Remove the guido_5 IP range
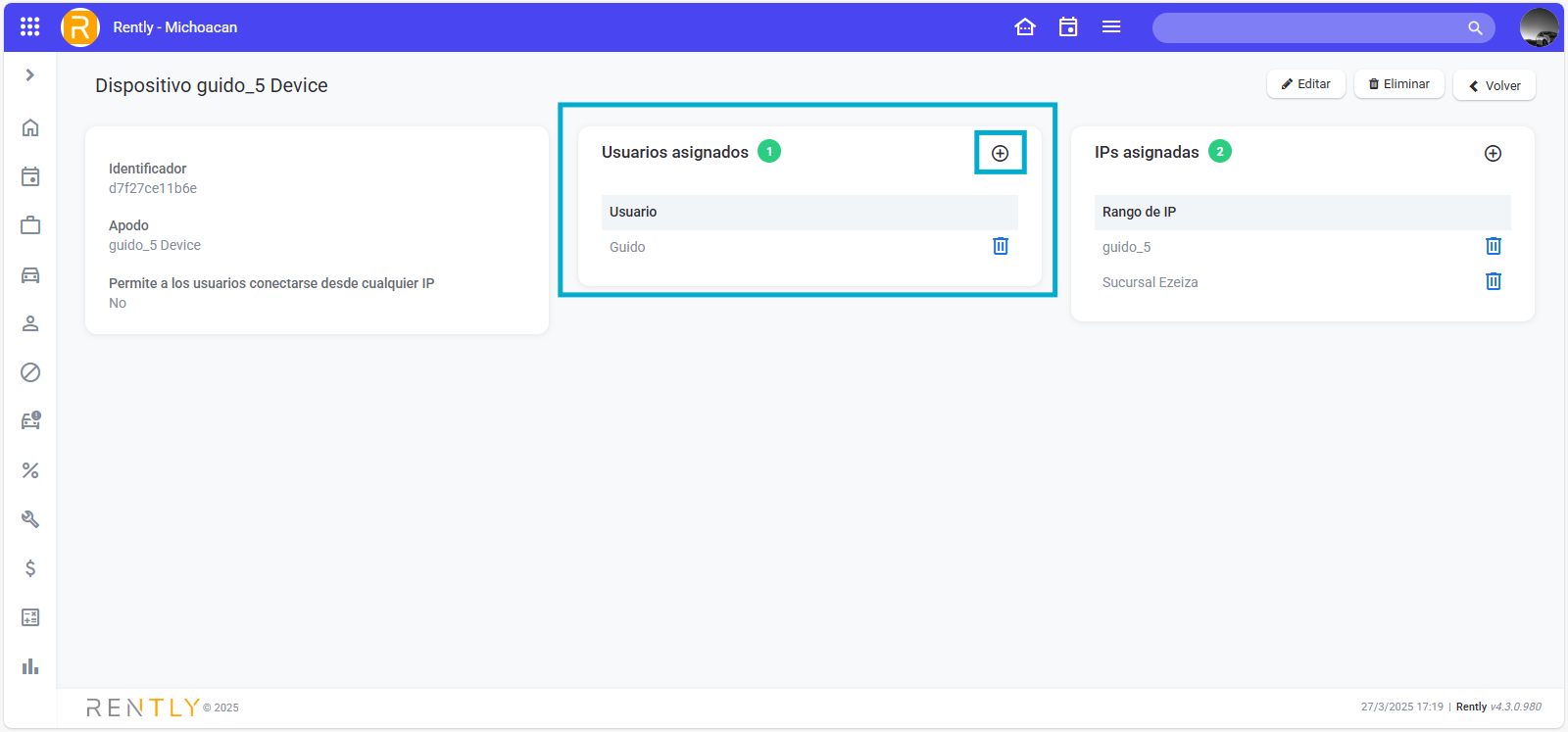This screenshot has width=1568, height=732. (x=1493, y=246)
